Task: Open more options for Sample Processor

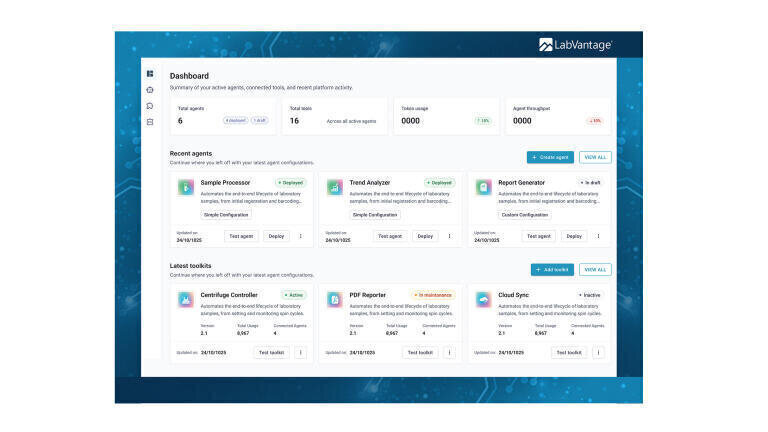Action: tap(301, 236)
